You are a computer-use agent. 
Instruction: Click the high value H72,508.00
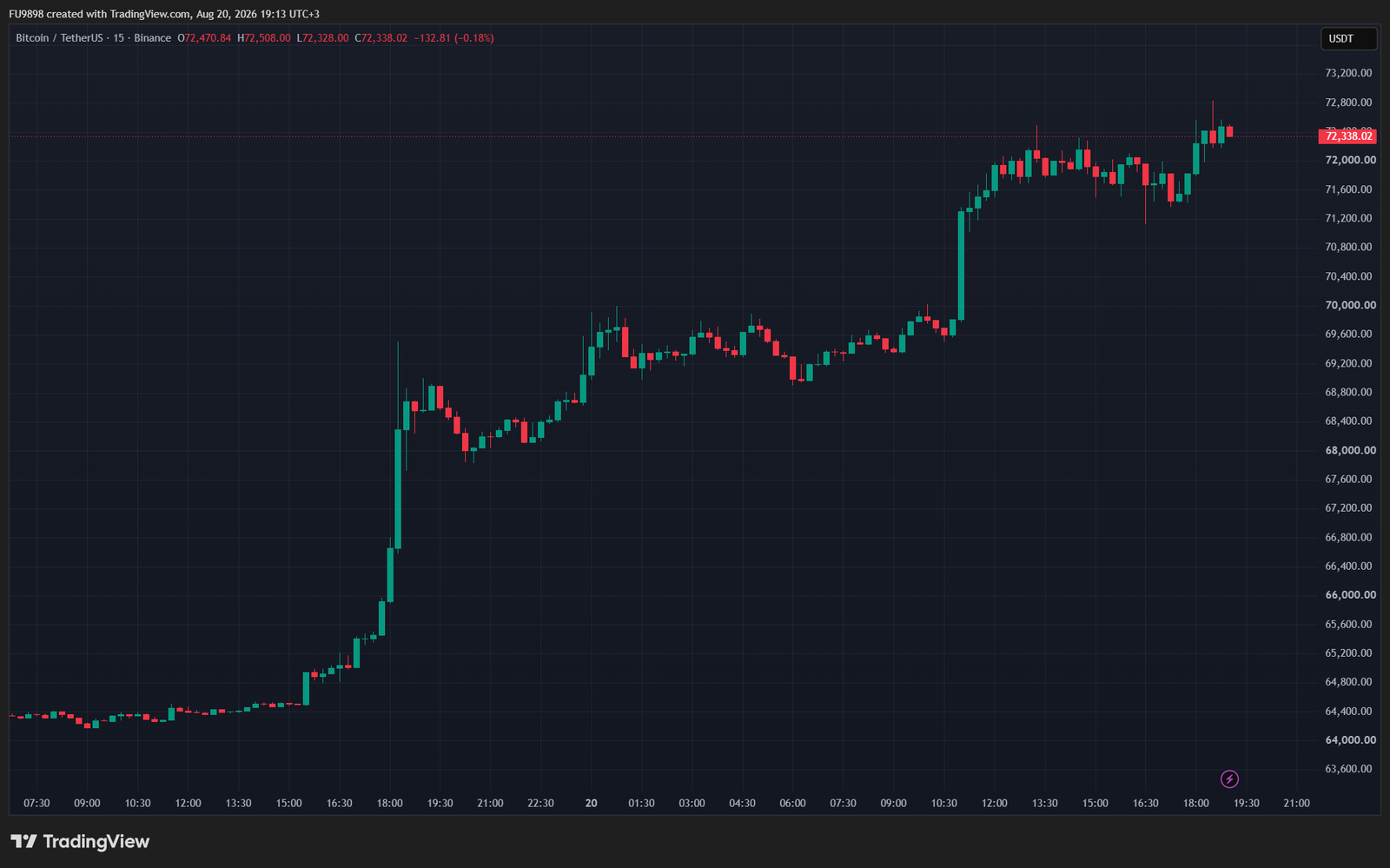264,38
